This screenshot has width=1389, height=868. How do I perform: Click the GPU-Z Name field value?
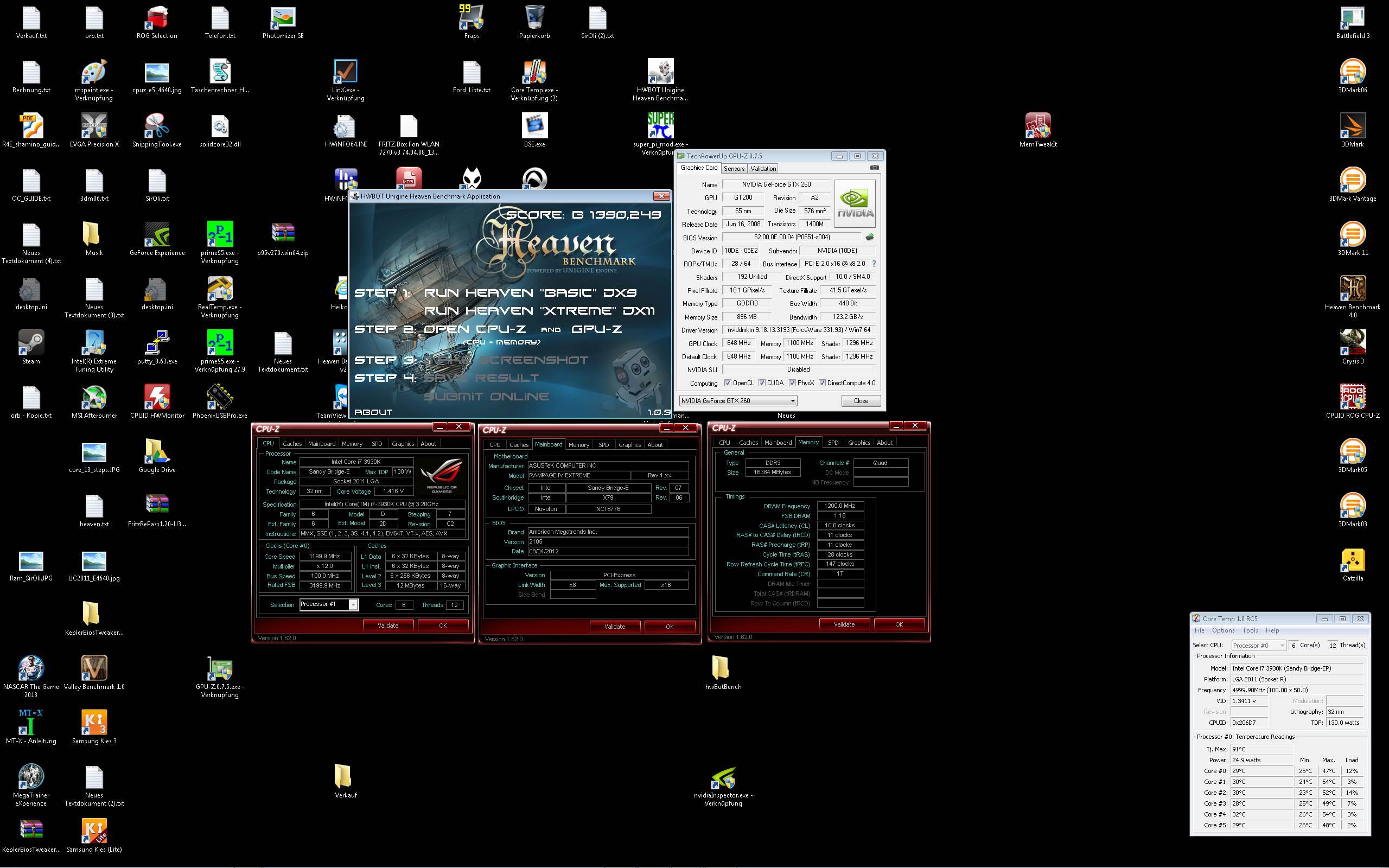(776, 184)
